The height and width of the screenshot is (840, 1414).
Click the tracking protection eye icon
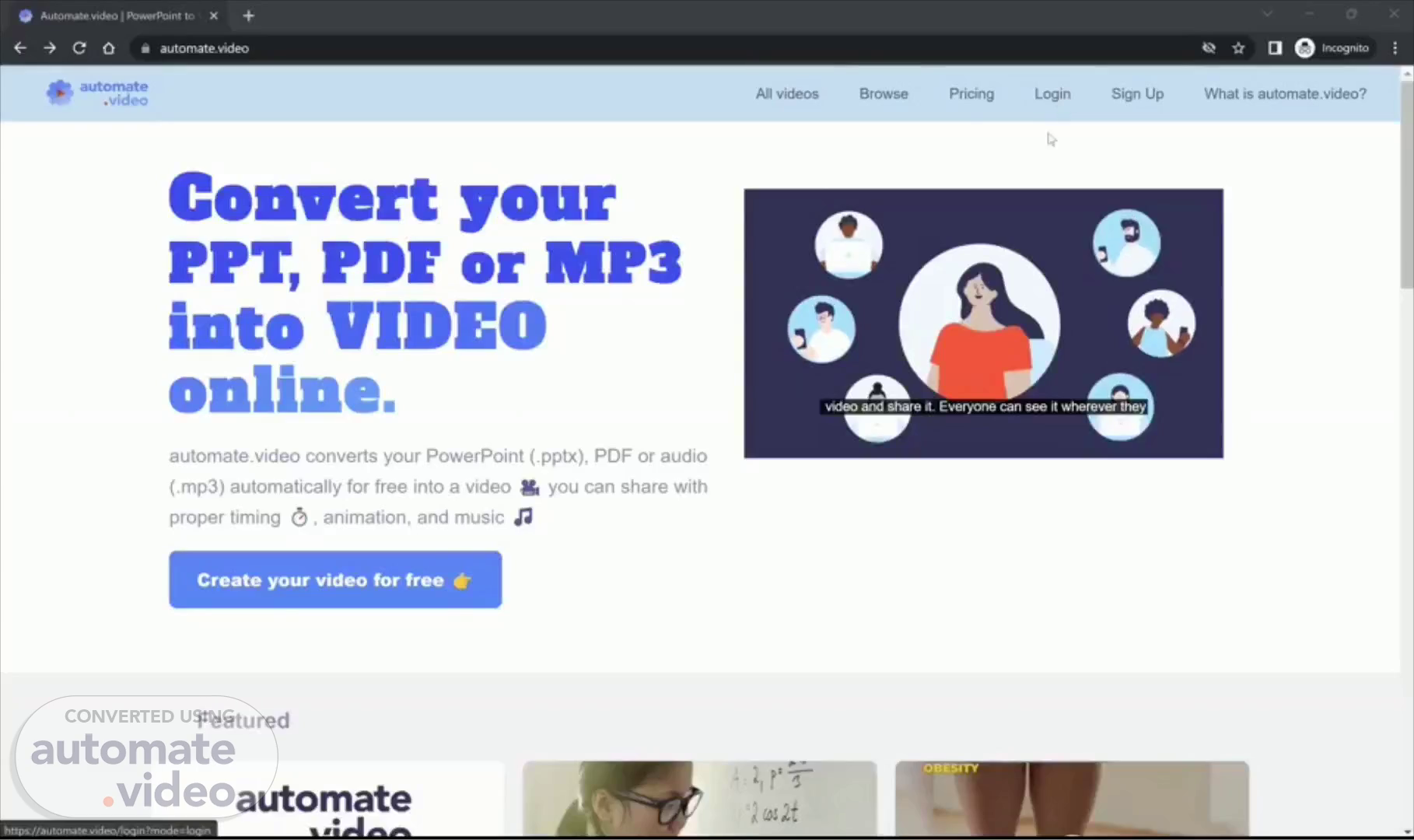(1209, 48)
